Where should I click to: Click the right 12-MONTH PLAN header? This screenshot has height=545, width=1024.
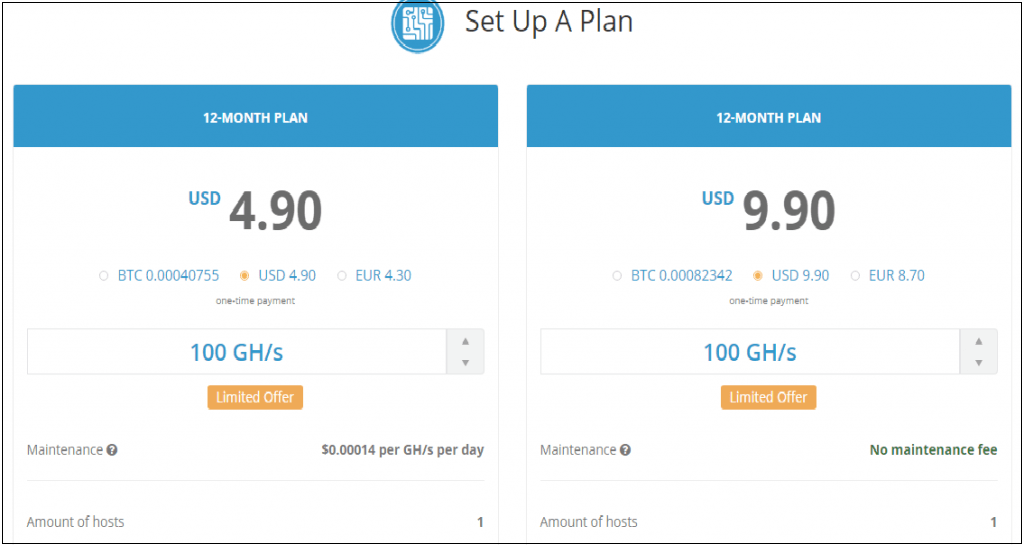click(769, 116)
